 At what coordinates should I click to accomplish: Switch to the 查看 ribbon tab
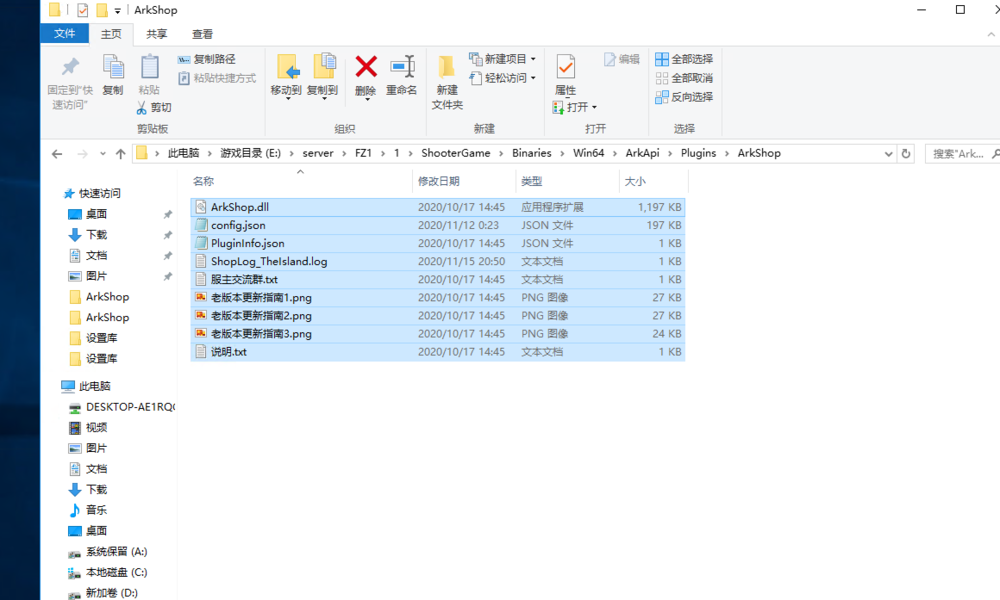point(202,33)
